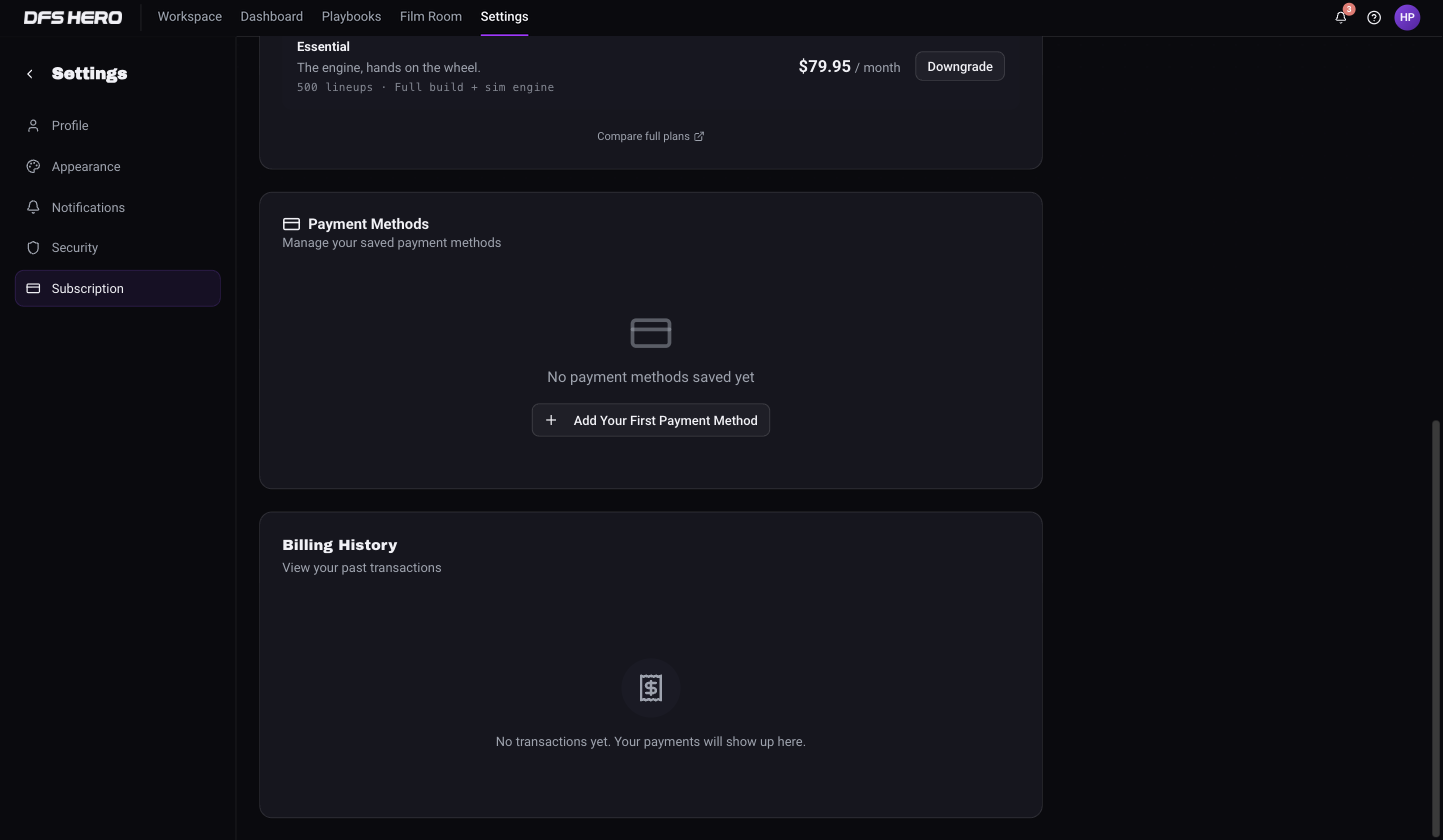
Task: Add Your First Payment Method
Action: (x=651, y=420)
